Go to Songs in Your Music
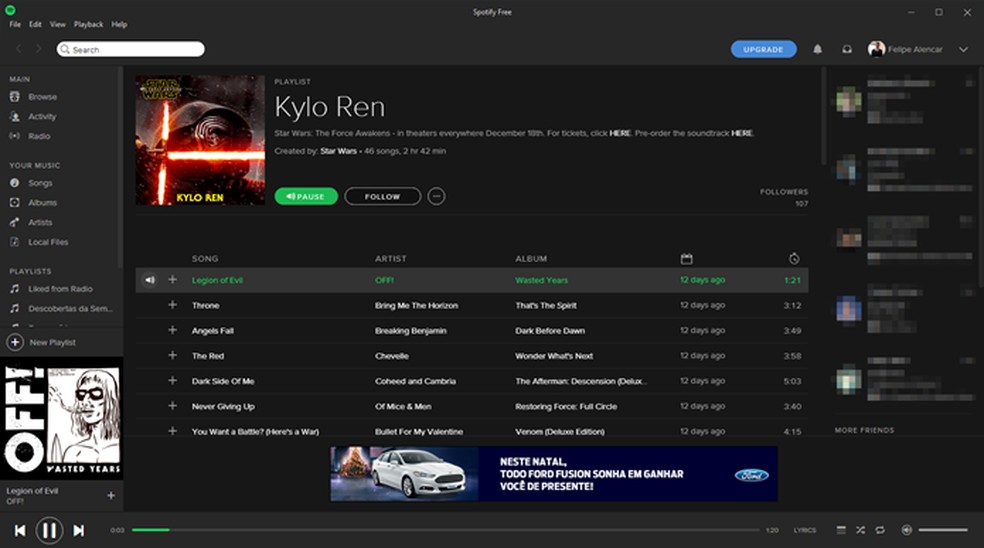This screenshot has height=548, width=984. (x=40, y=183)
